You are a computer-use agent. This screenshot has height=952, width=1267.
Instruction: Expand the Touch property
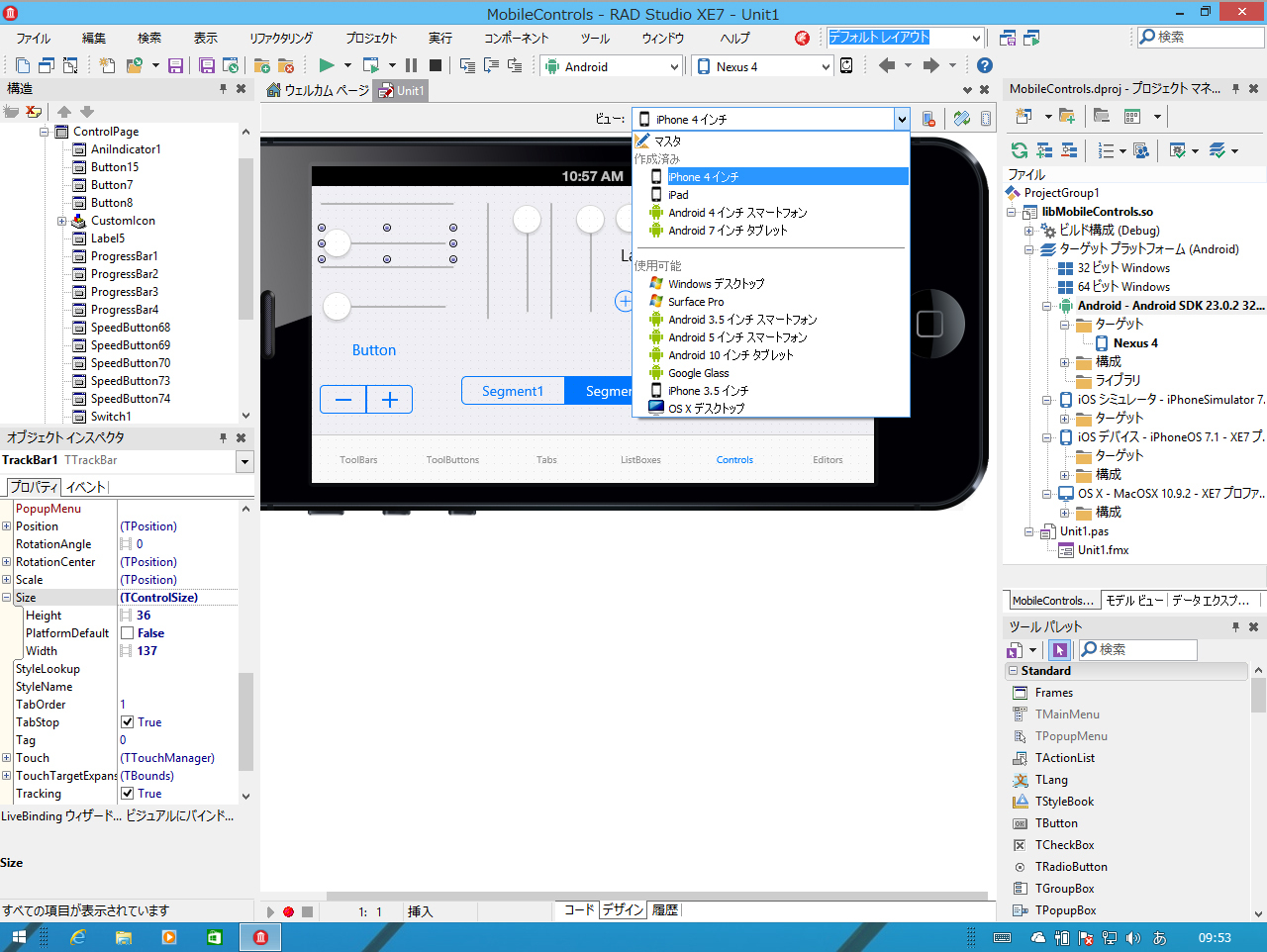point(6,758)
